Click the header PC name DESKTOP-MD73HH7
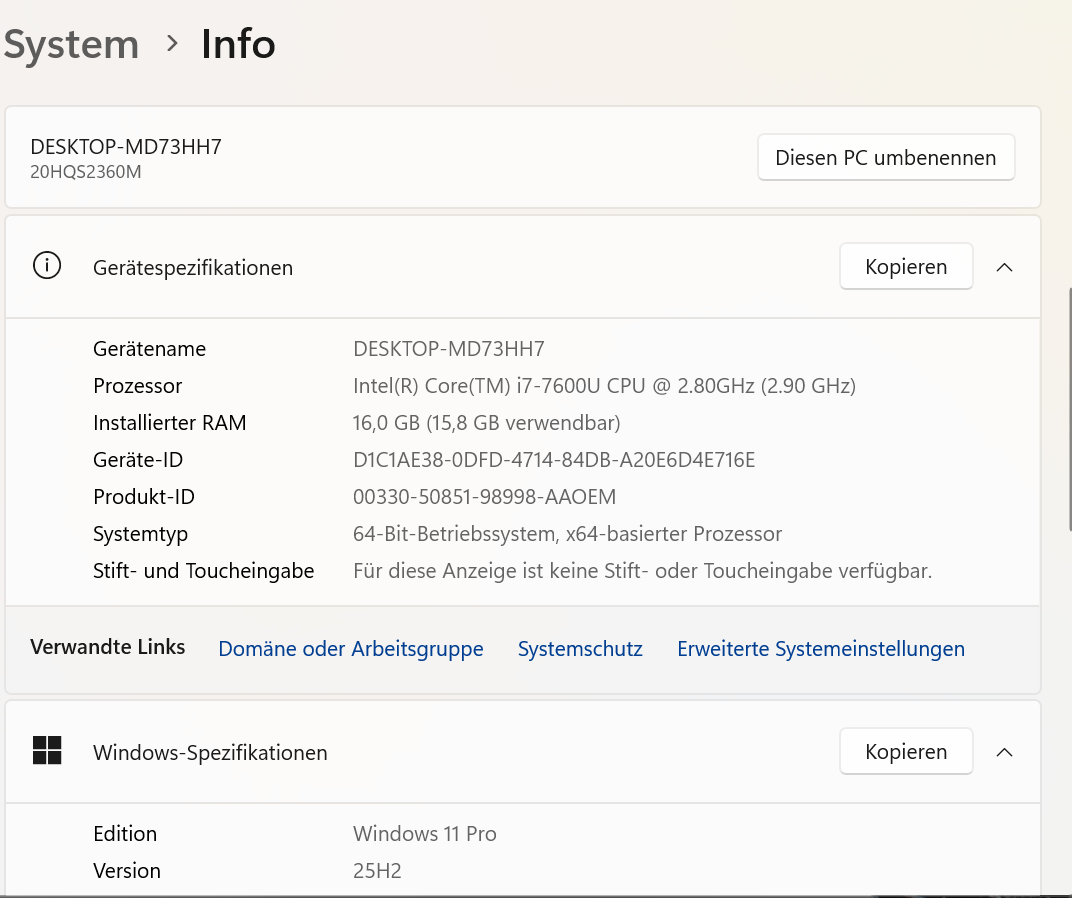The height and width of the screenshot is (898, 1072). [x=126, y=146]
